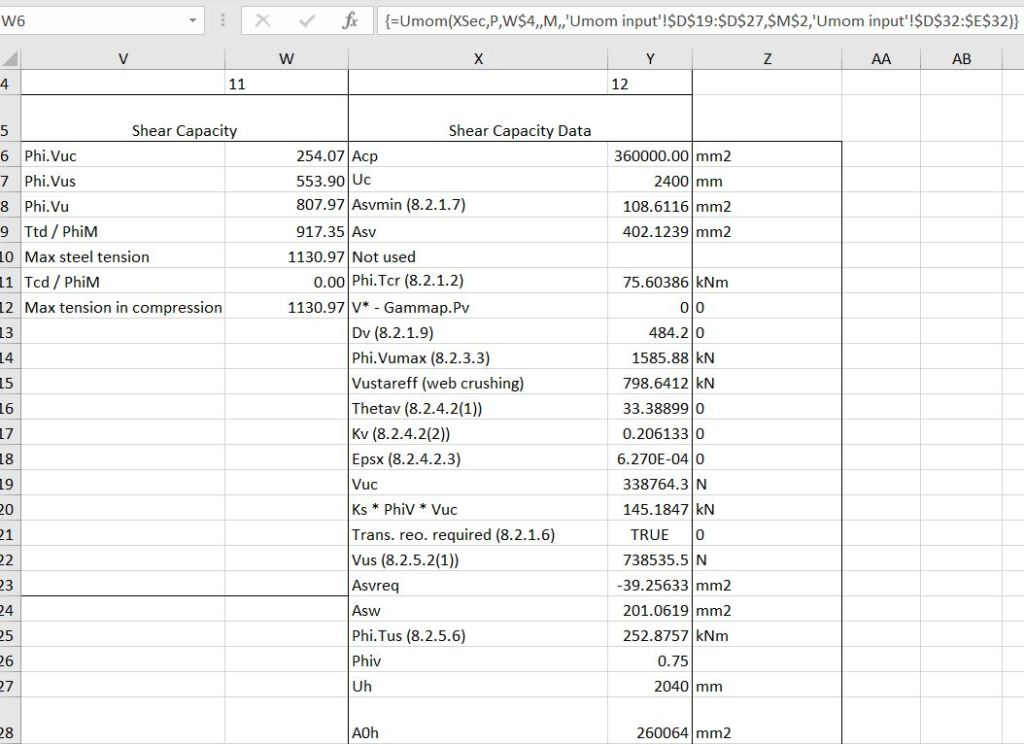Select column AB header
Image resolution: width=1024 pixels, height=744 pixels.
coord(961,59)
